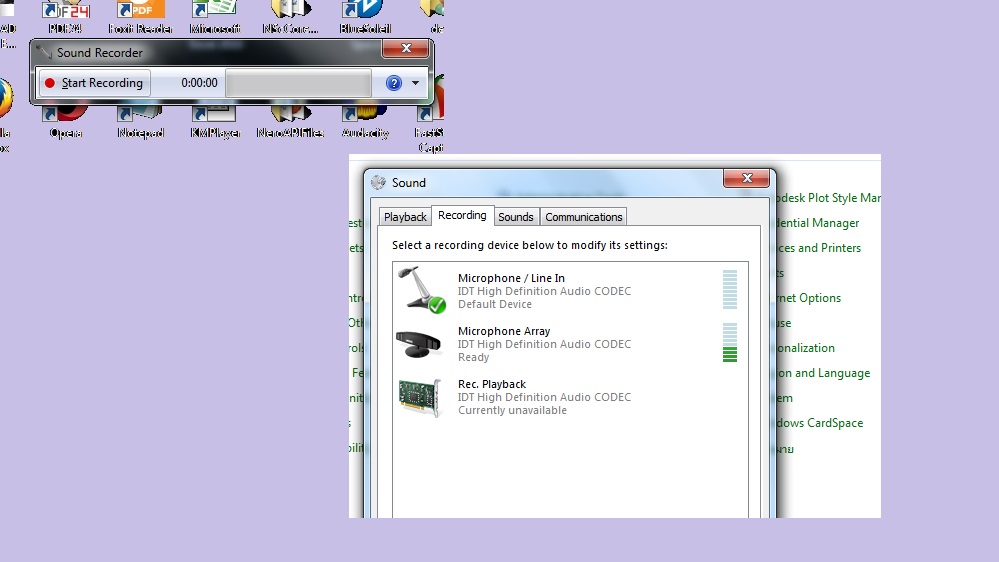Open the PDF24 desktop shortcut

coord(65,18)
